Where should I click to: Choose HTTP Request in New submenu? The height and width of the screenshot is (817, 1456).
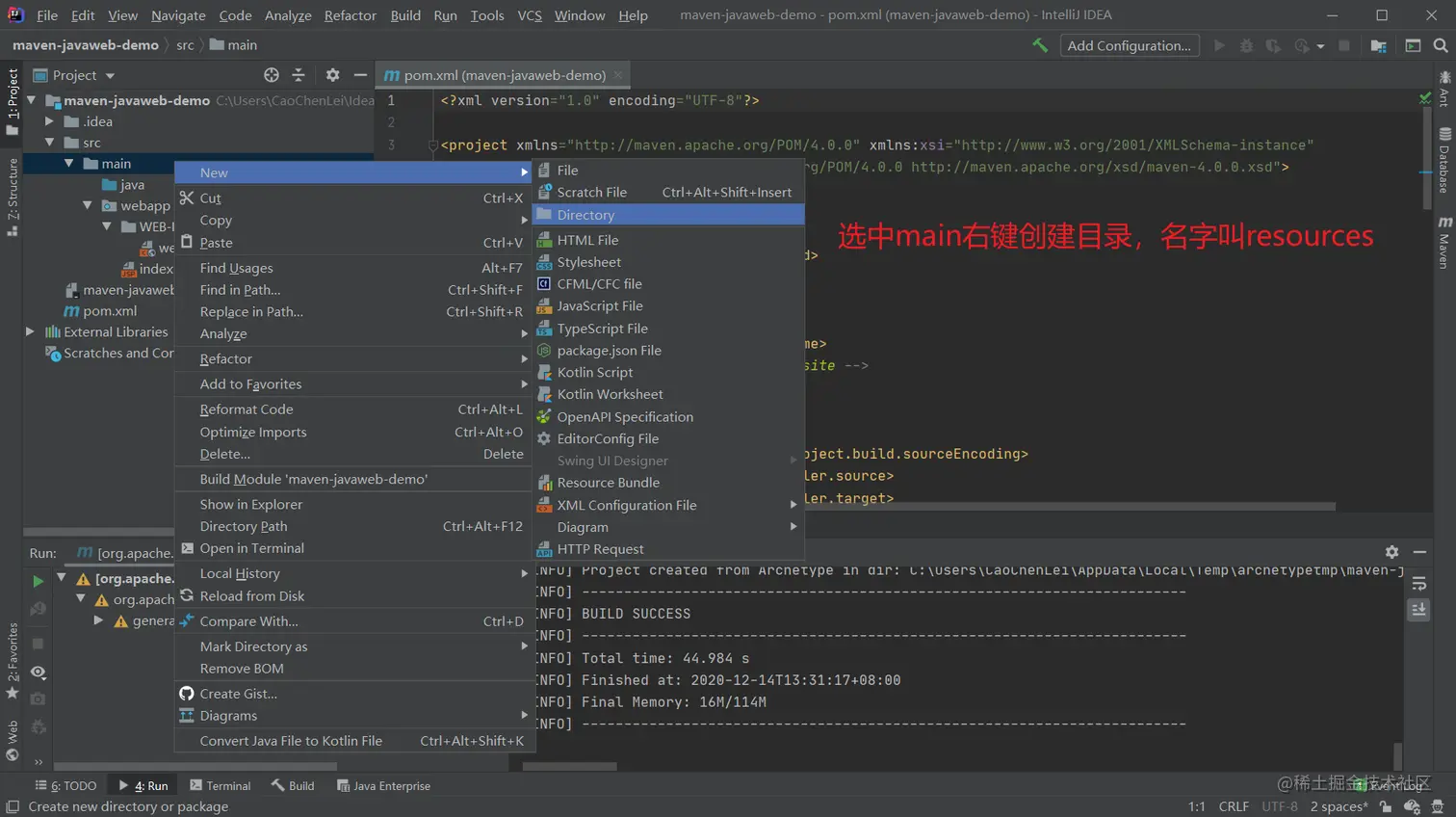pyautogui.click(x=668, y=549)
